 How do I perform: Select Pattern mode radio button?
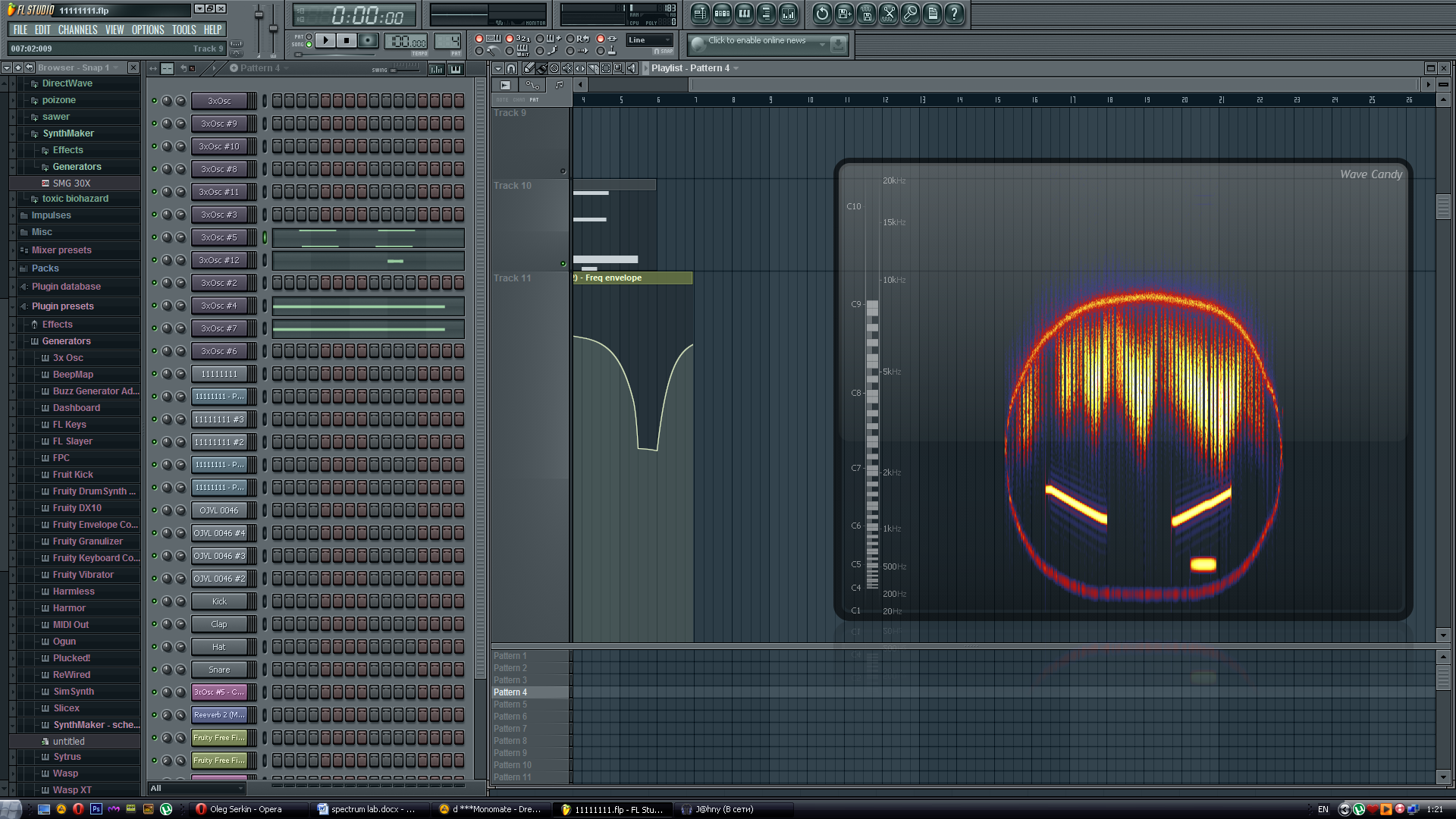point(309,36)
